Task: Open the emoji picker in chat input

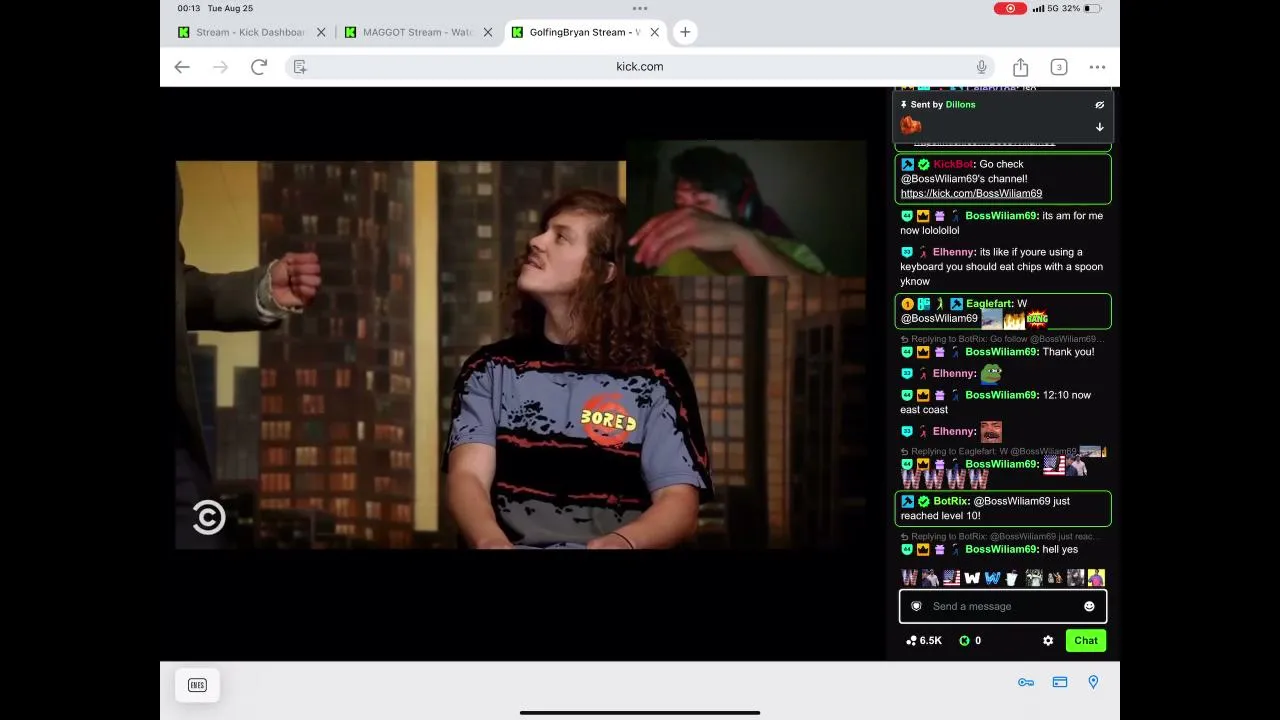Action: tap(1089, 606)
